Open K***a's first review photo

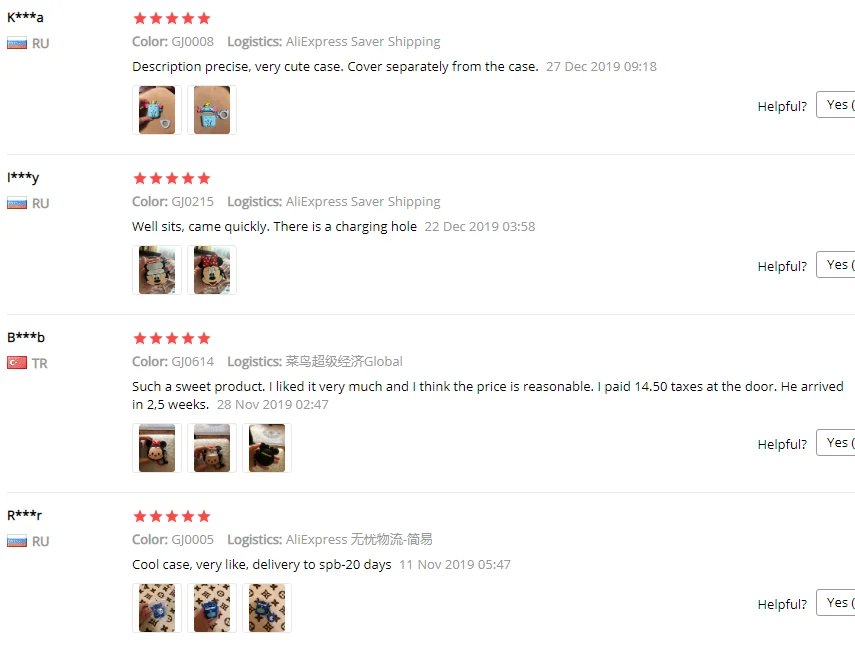[x=157, y=110]
